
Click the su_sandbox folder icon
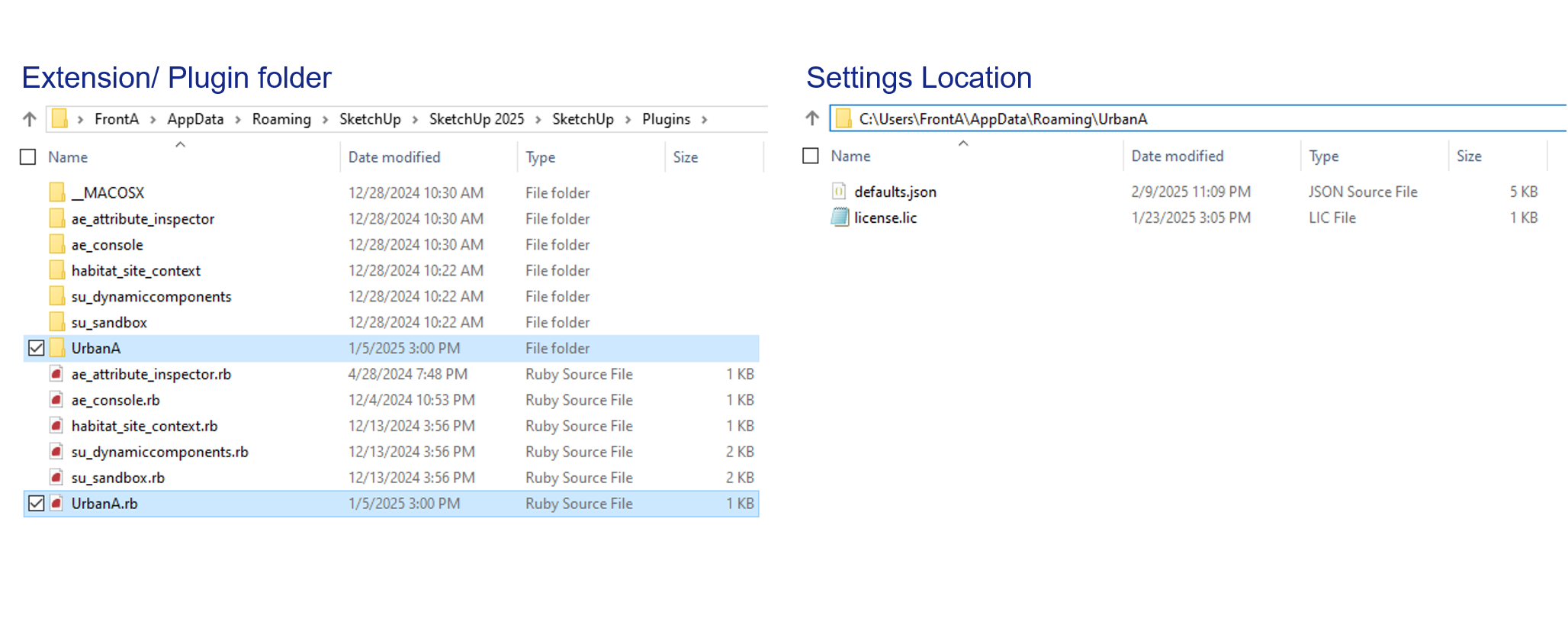[x=57, y=322]
